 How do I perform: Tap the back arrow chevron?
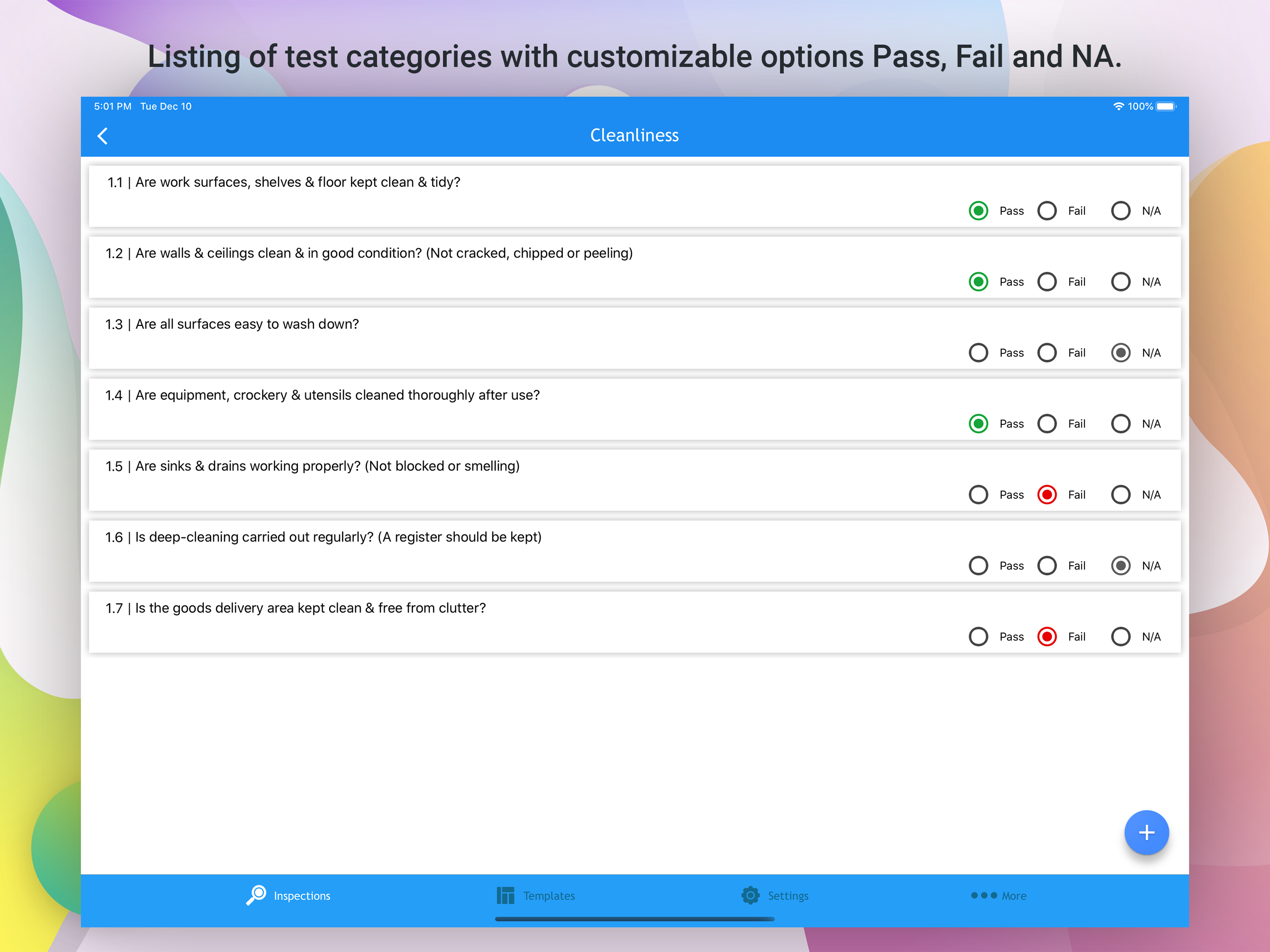click(103, 136)
